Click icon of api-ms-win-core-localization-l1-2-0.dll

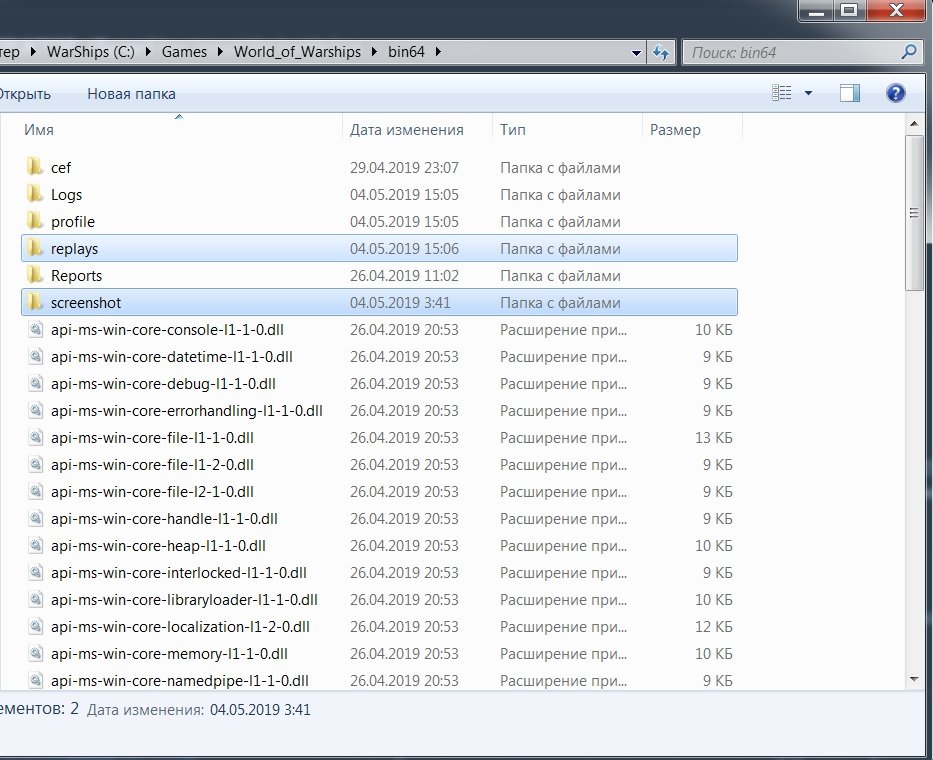[x=36, y=625]
